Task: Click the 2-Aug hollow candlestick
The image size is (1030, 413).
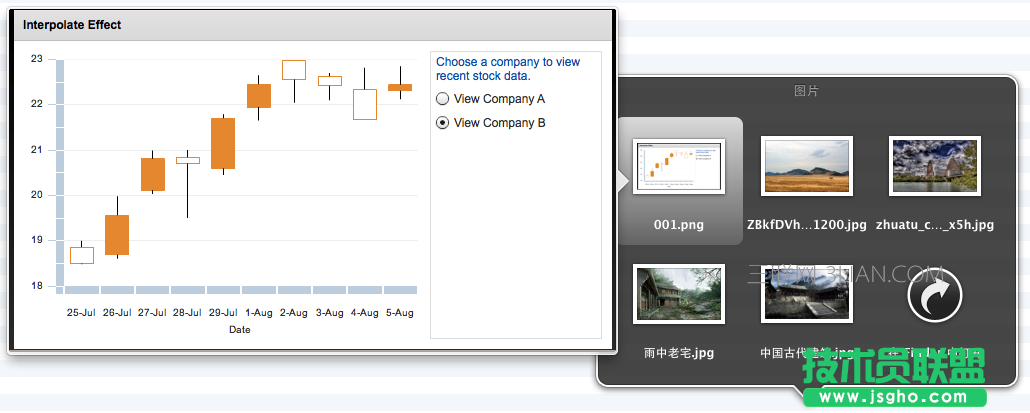Action: (x=294, y=70)
